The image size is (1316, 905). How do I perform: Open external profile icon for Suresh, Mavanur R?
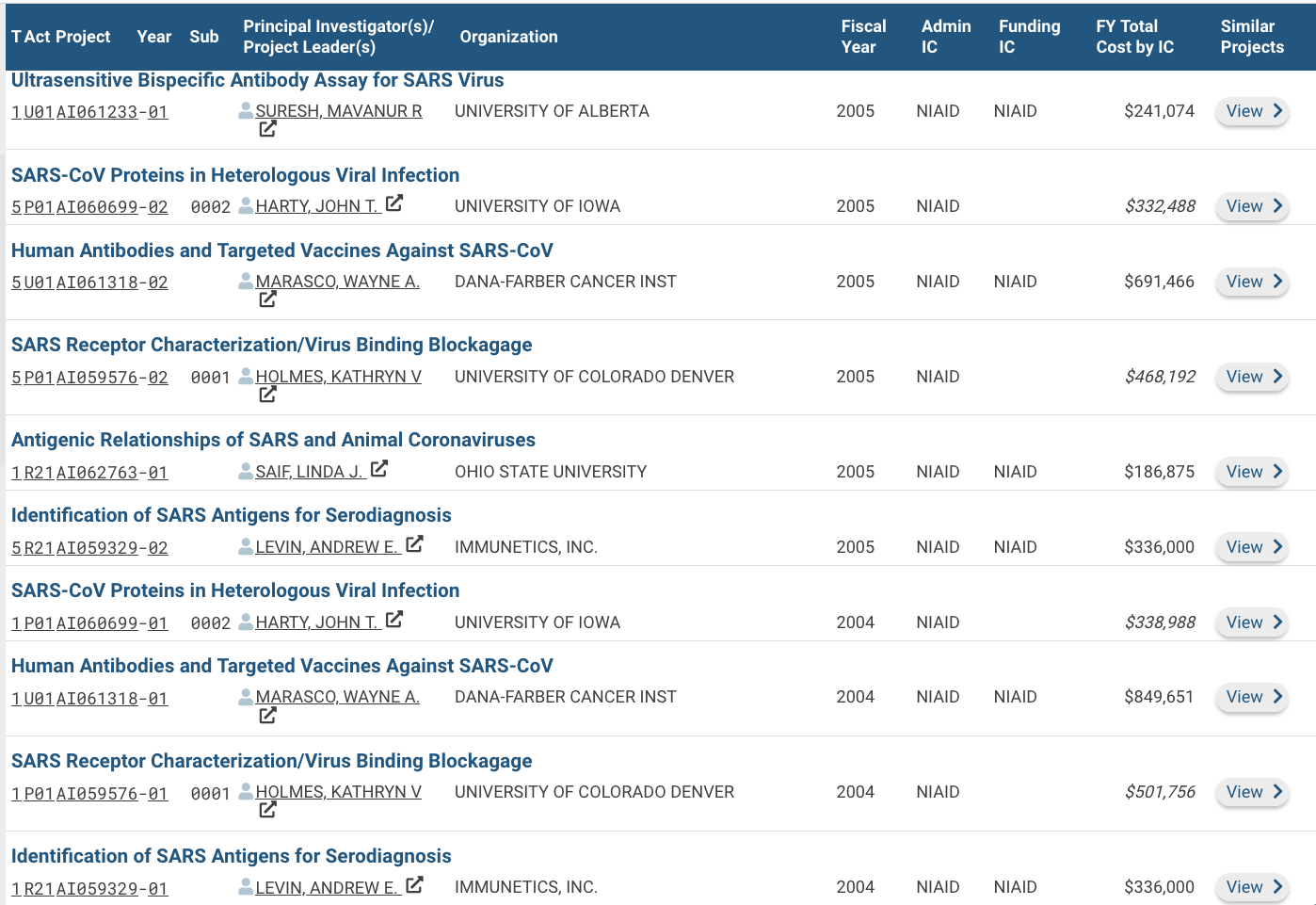[267, 129]
